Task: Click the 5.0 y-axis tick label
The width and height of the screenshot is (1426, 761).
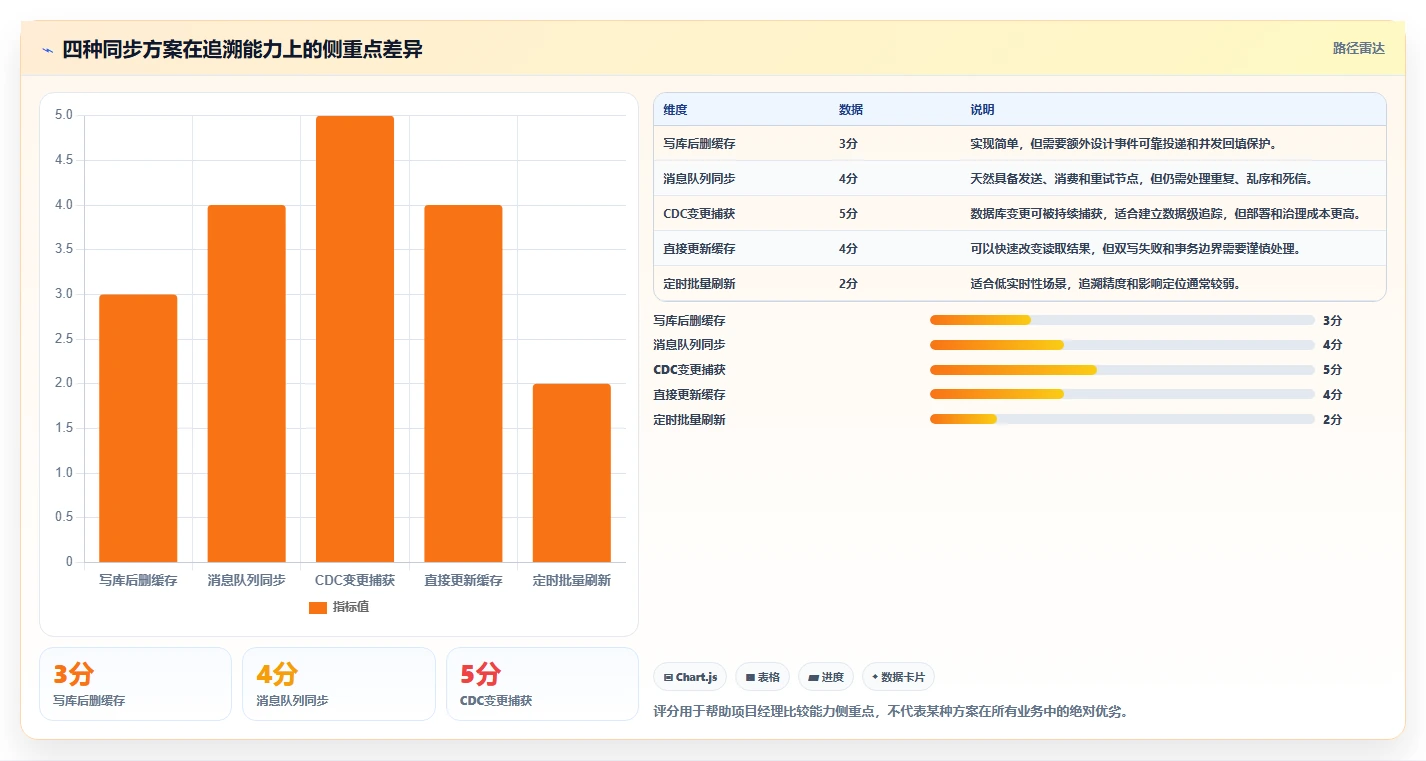Action: coord(64,115)
